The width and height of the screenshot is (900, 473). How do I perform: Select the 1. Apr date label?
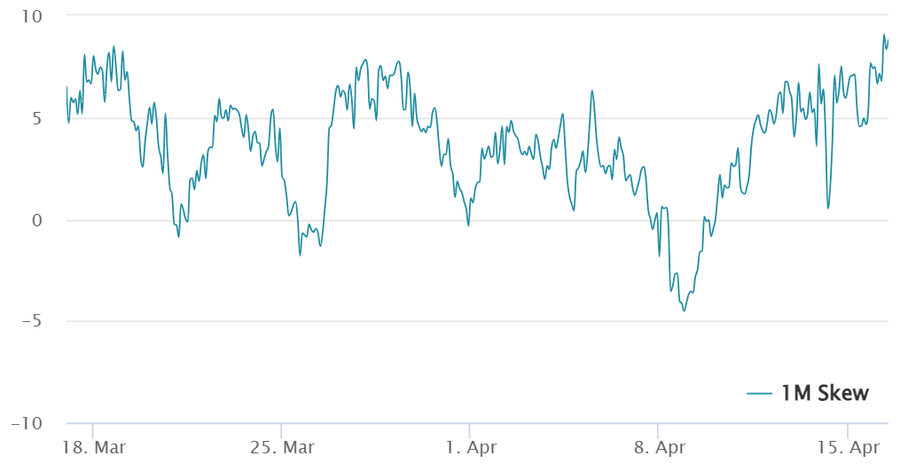coord(471,447)
